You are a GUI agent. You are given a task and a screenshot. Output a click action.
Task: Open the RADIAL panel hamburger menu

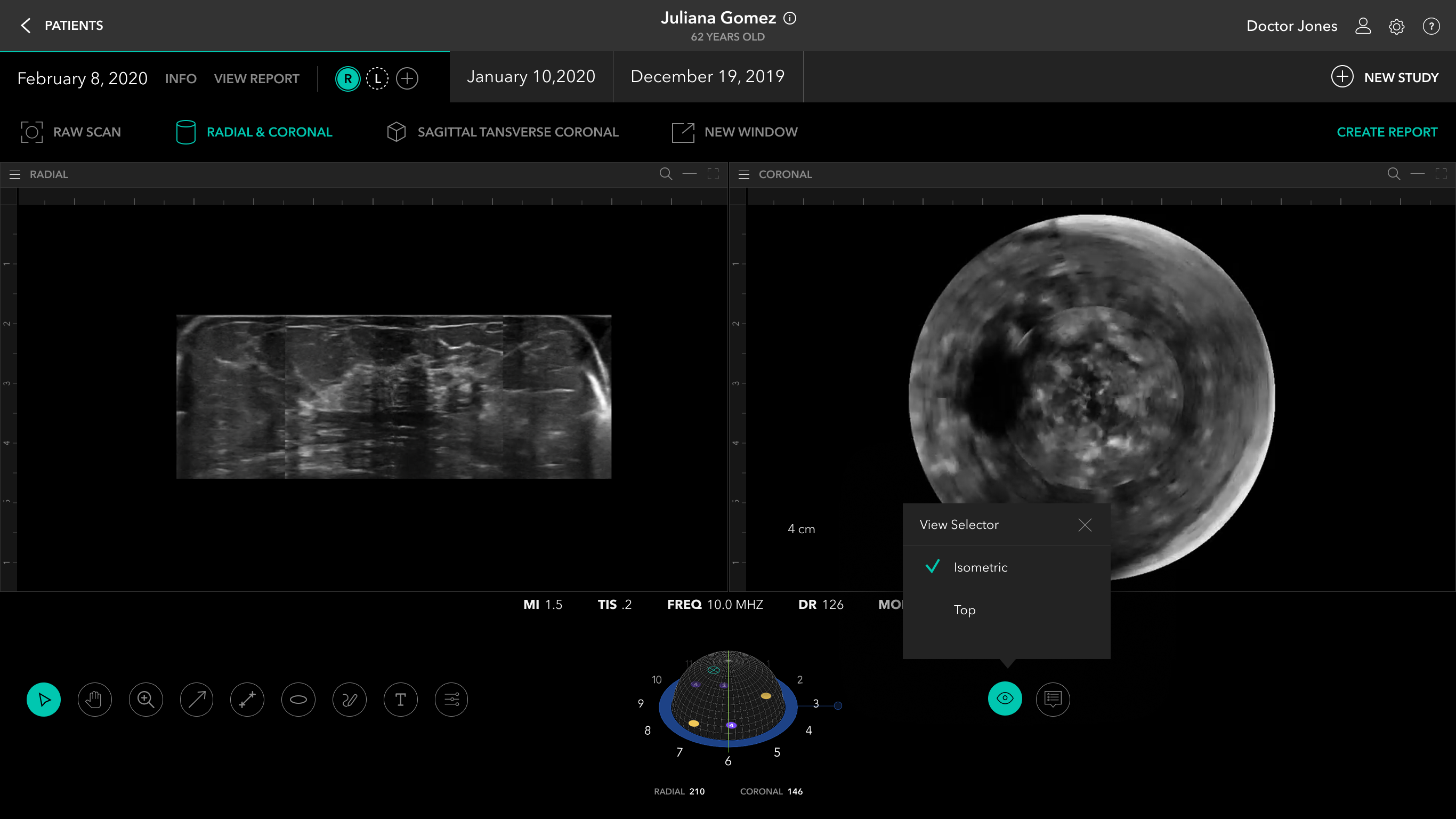click(x=15, y=174)
